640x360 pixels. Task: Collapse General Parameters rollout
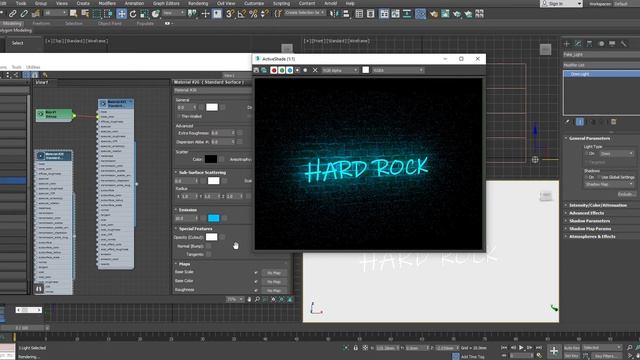(x=589, y=138)
